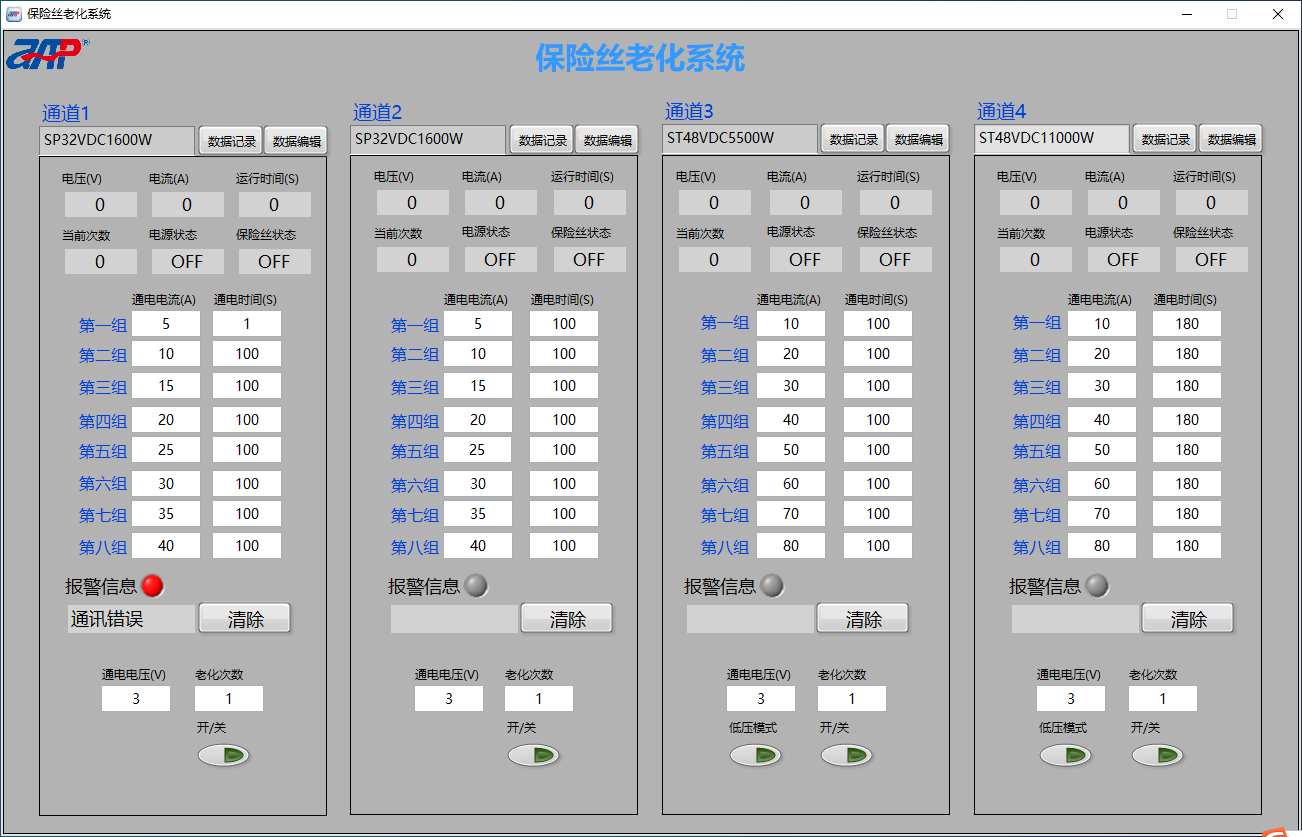This screenshot has width=1302, height=837.
Task: Enable 低压模式 switch in channel 4
Action: point(1065,755)
